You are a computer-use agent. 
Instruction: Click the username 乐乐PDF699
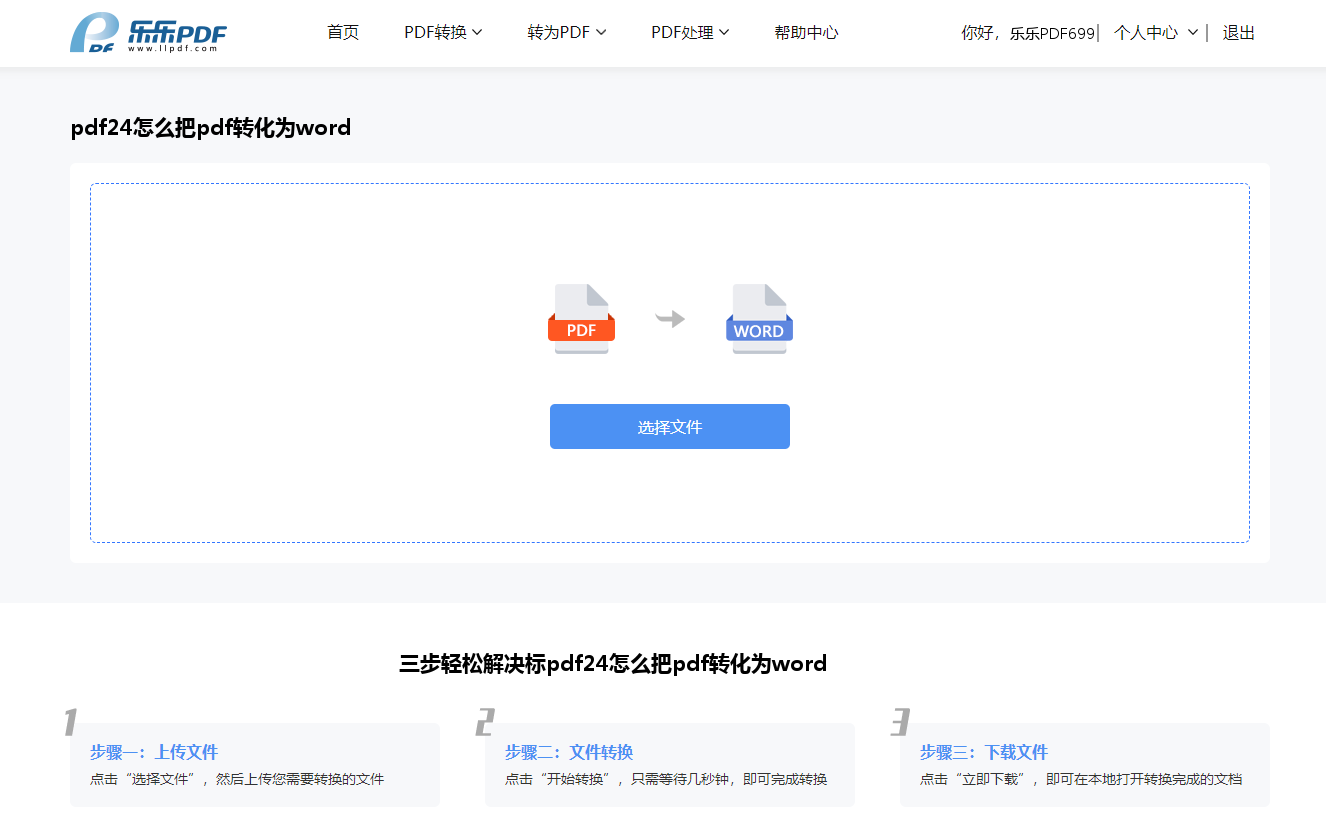coord(1052,33)
